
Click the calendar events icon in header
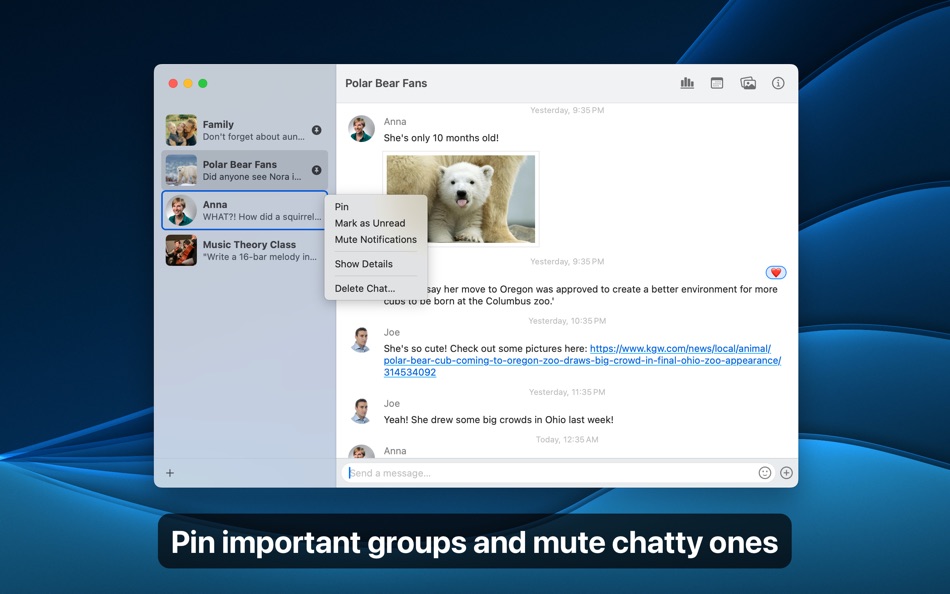pos(717,83)
